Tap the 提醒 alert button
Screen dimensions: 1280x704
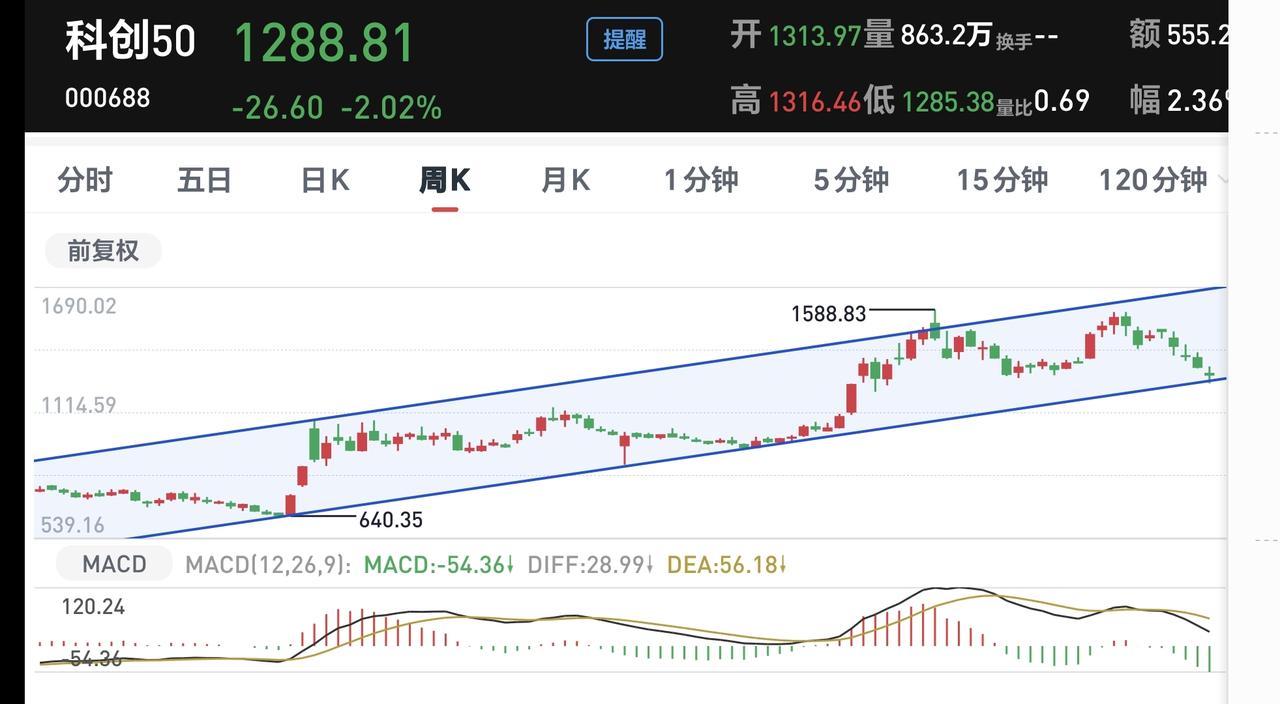pos(624,40)
